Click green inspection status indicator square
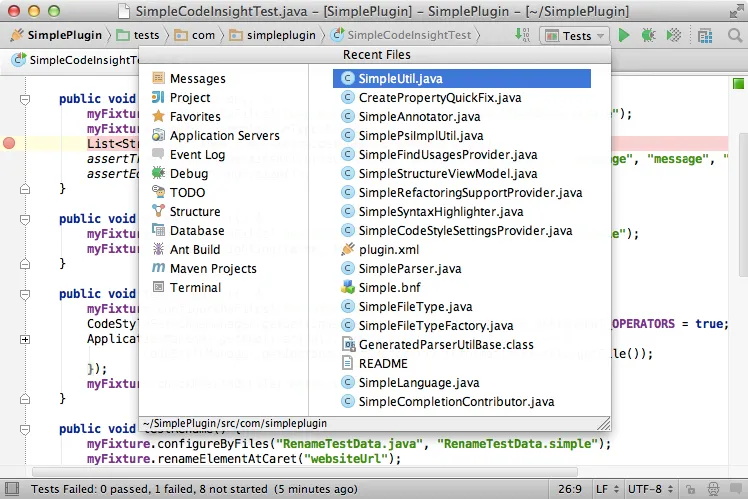This screenshot has height=499, width=748. tap(738, 84)
